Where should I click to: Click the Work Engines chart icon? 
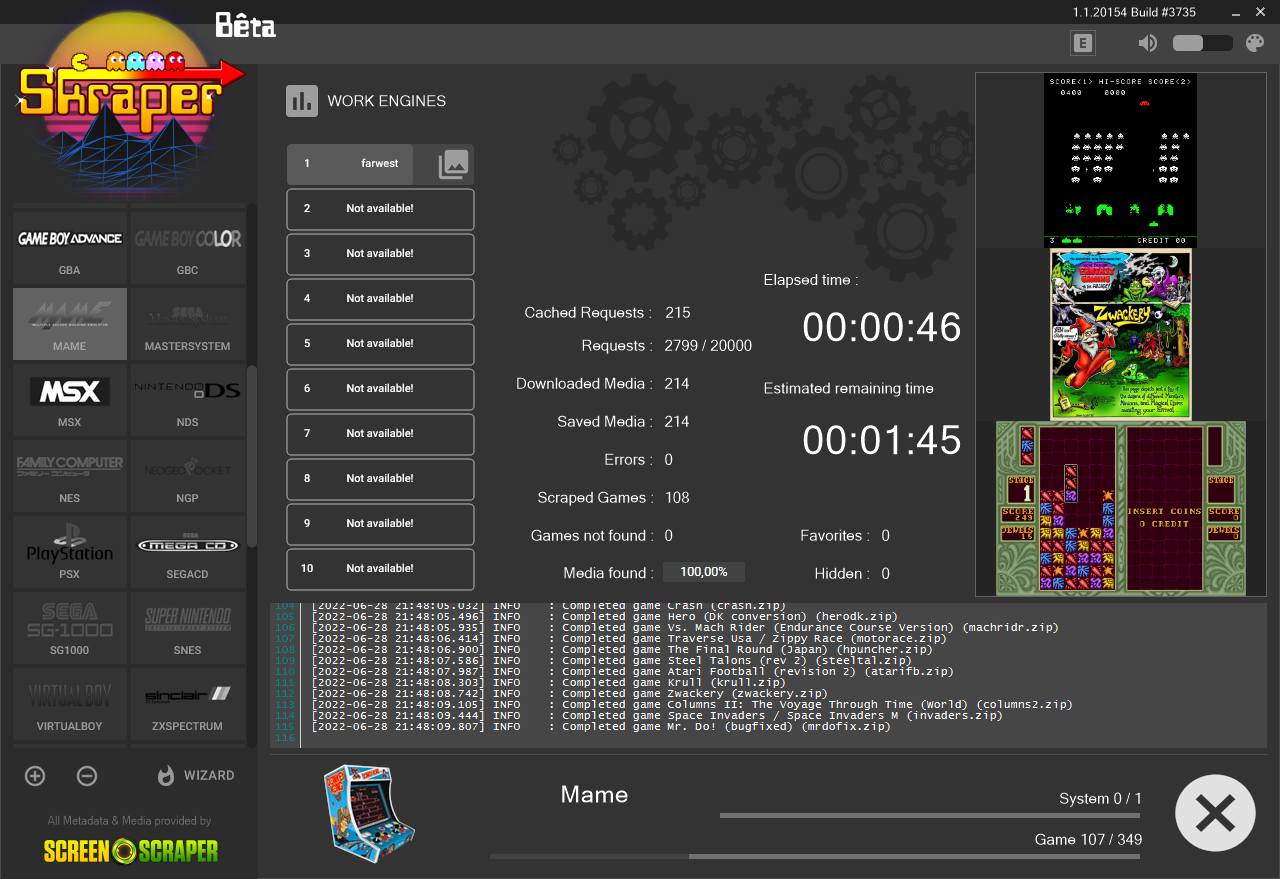click(302, 101)
